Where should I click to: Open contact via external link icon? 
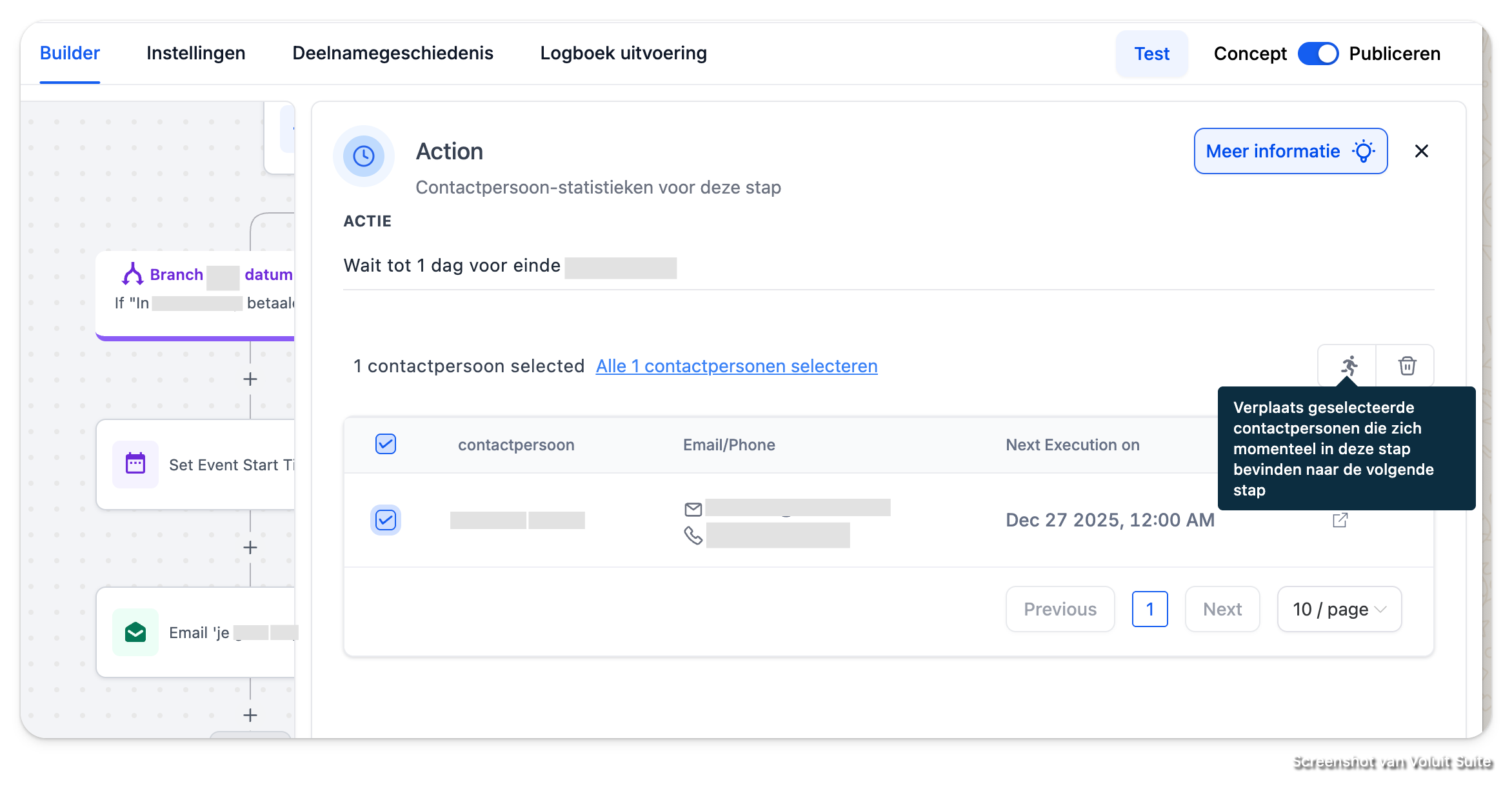[1340, 520]
